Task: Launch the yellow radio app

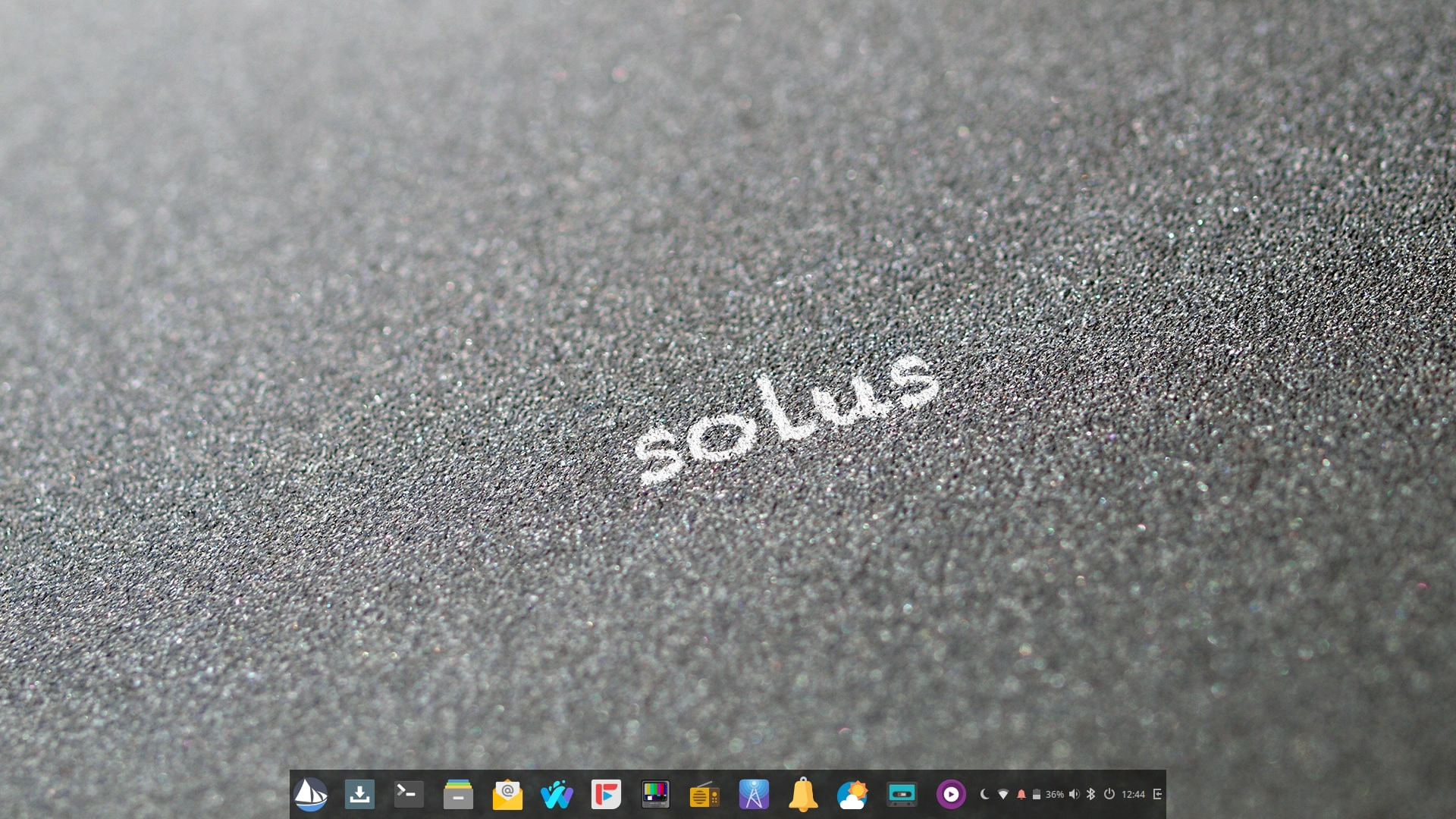Action: tap(704, 795)
